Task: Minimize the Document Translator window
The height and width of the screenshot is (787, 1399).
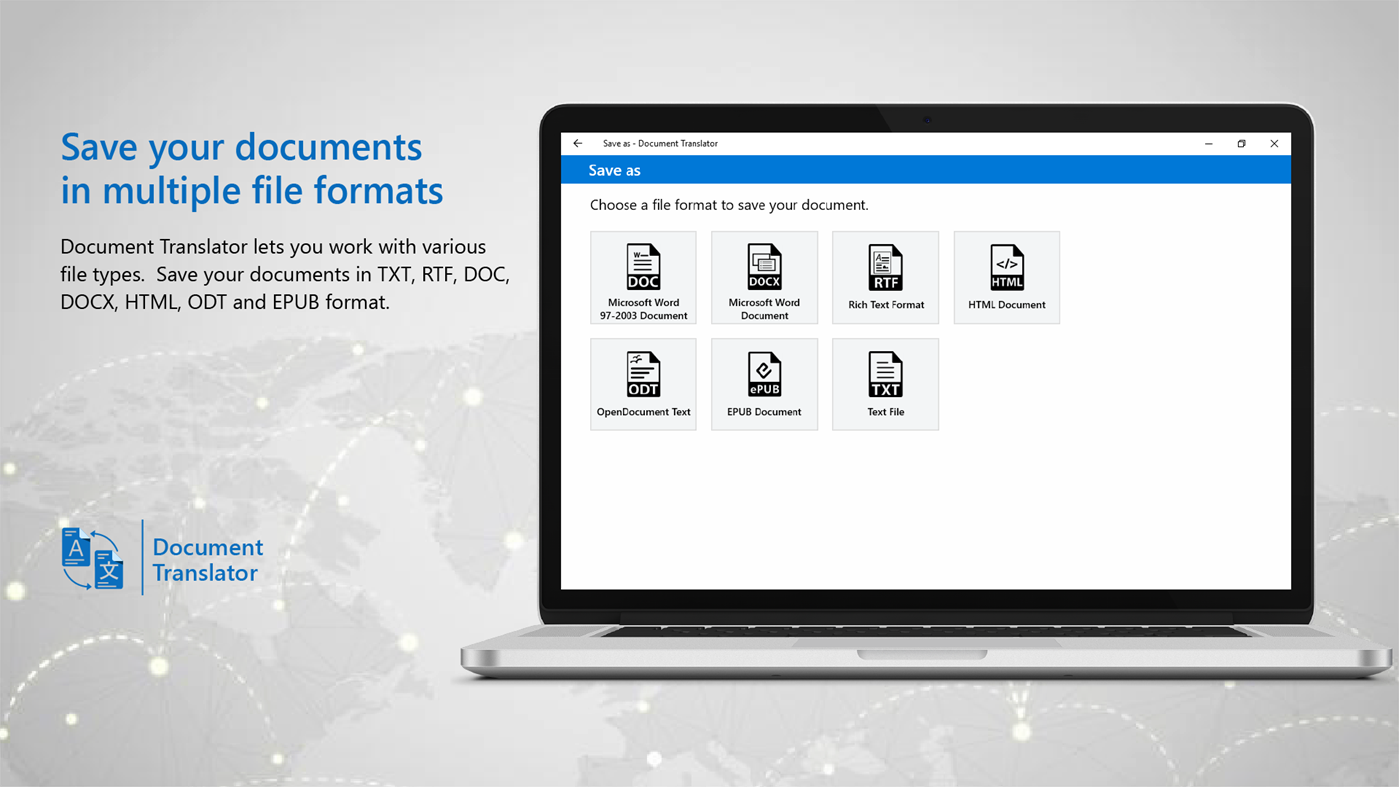Action: [x=1207, y=142]
